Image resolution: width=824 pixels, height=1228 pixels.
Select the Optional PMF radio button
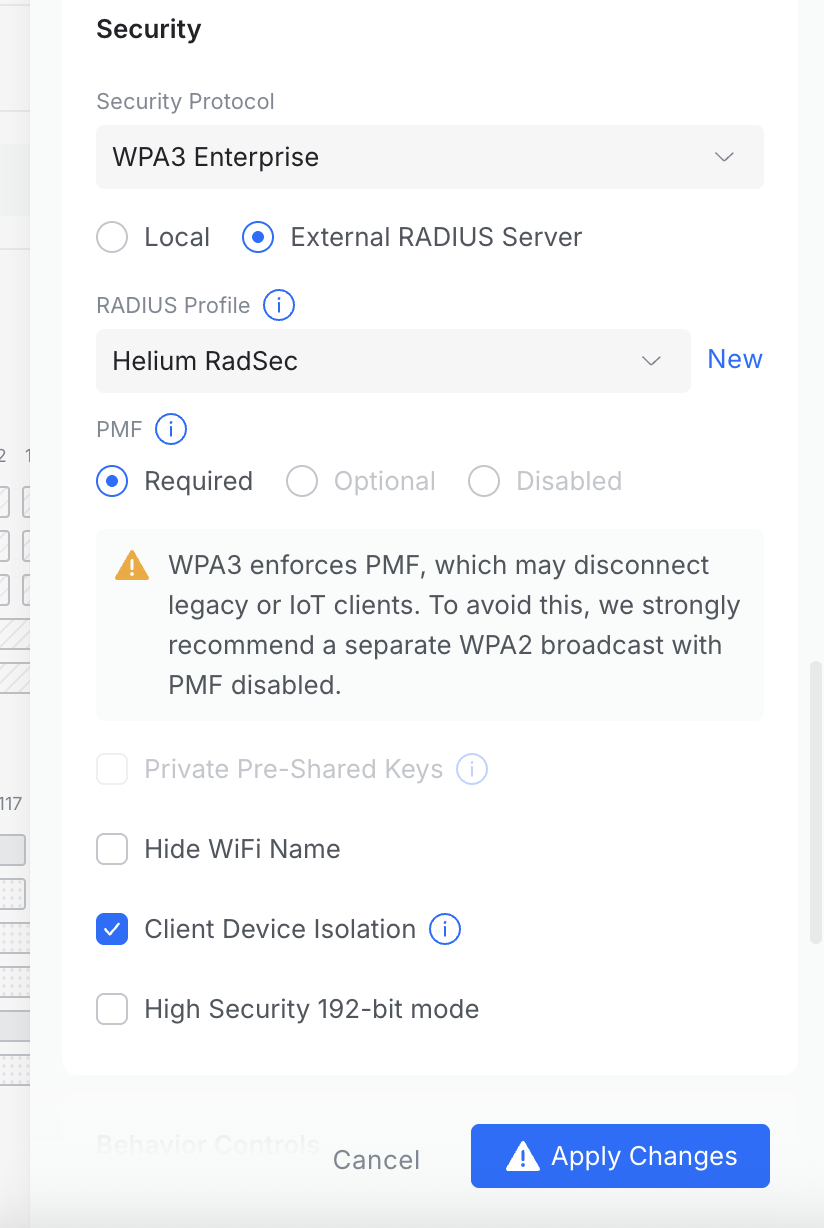(x=302, y=481)
